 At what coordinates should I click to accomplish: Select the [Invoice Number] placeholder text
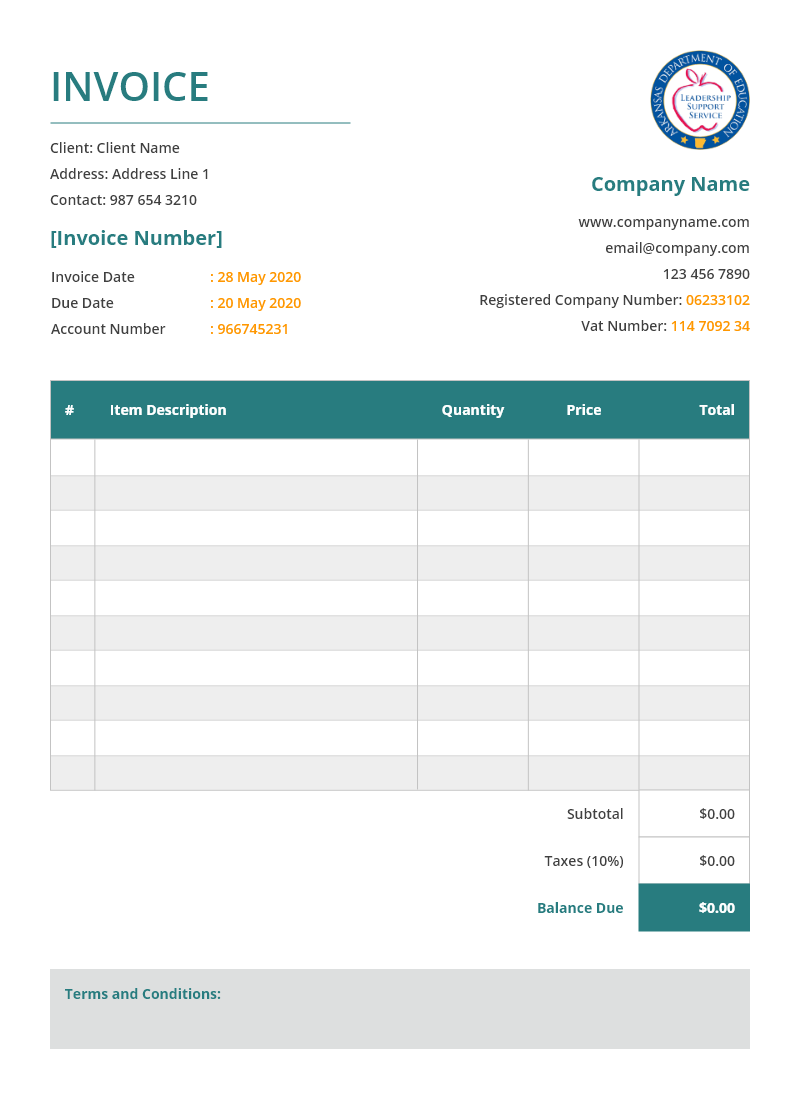136,238
